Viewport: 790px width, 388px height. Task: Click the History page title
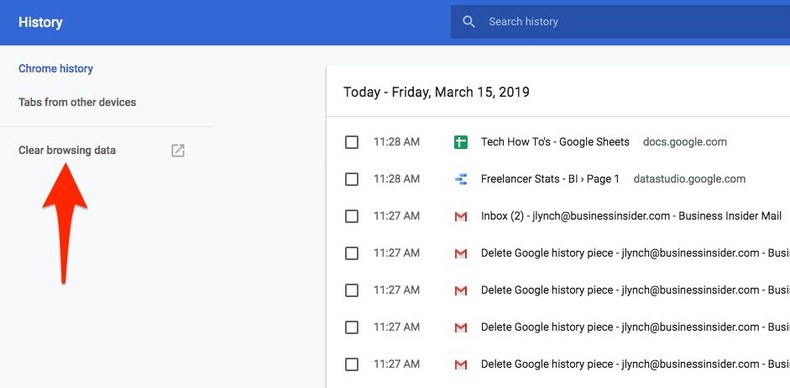pos(40,22)
